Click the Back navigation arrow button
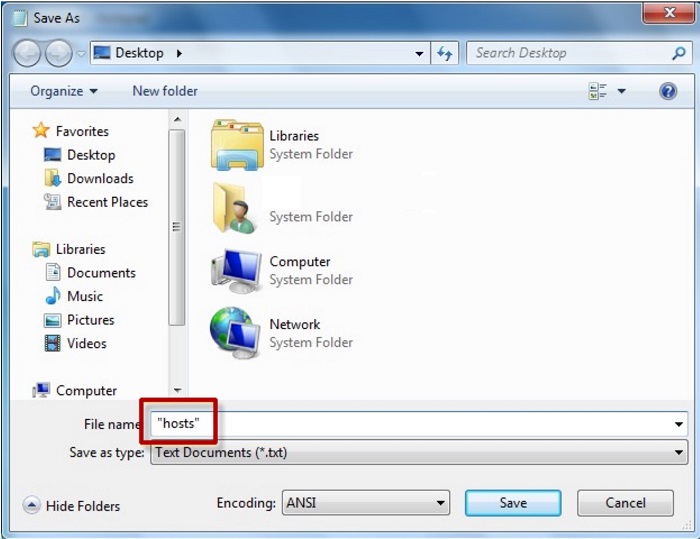The width and height of the screenshot is (700, 539). tap(27, 53)
